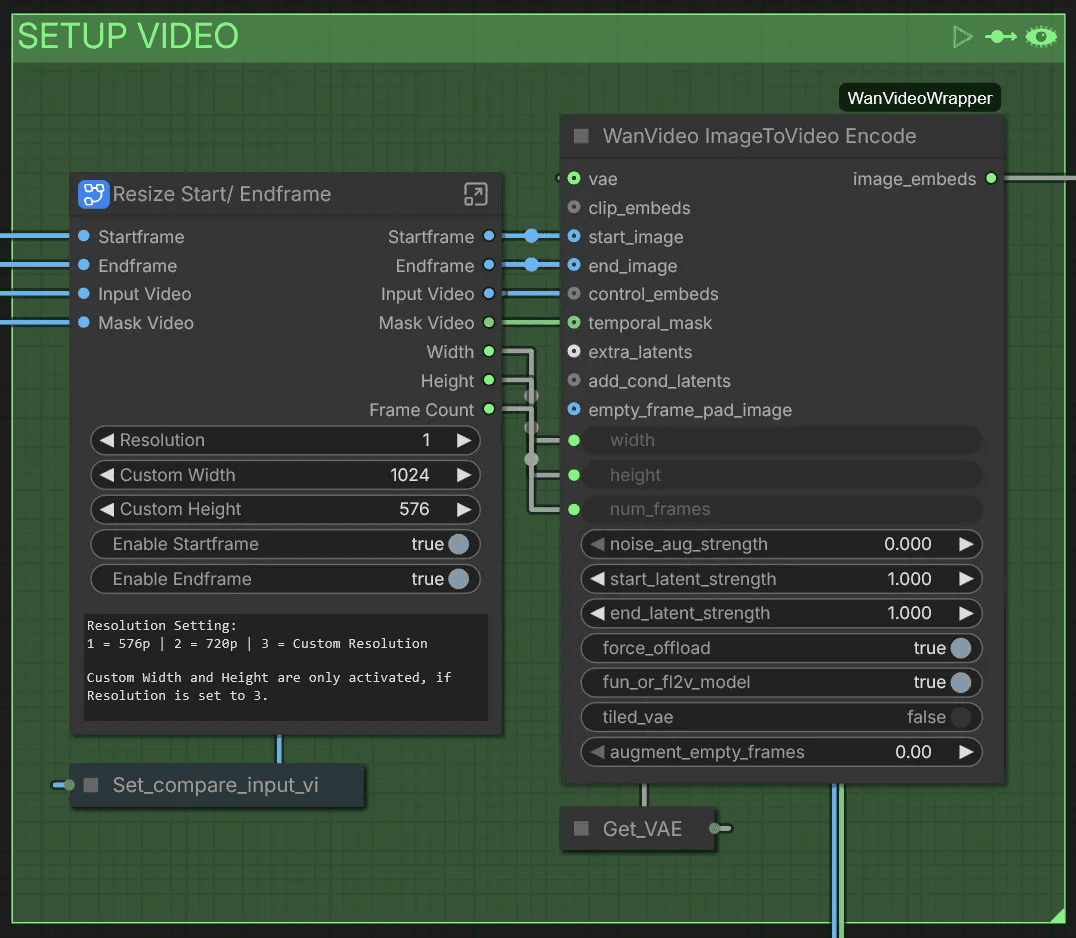The width and height of the screenshot is (1076, 938).
Task: Click the Set_compare_input_vi collapse square
Action: (91, 785)
